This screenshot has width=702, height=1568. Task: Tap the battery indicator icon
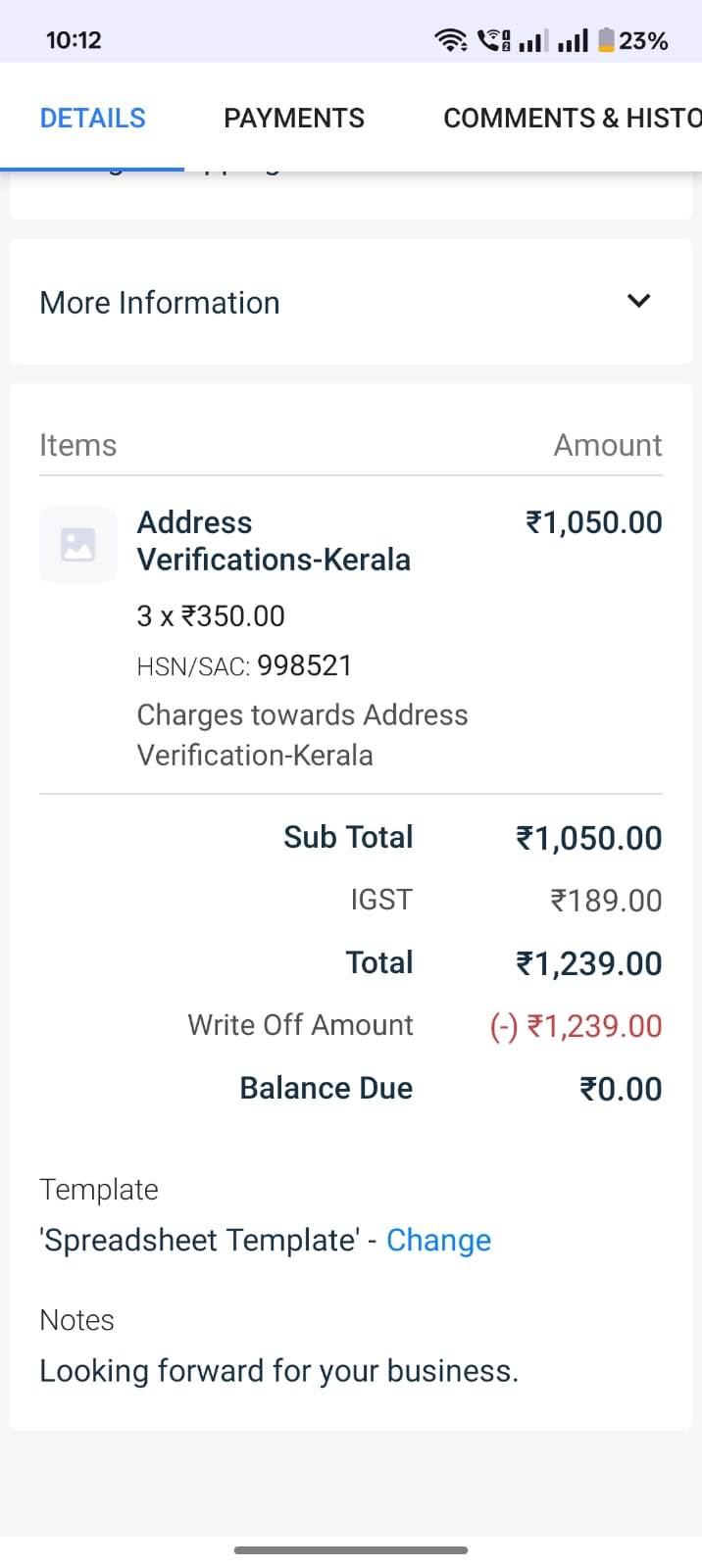tap(606, 40)
